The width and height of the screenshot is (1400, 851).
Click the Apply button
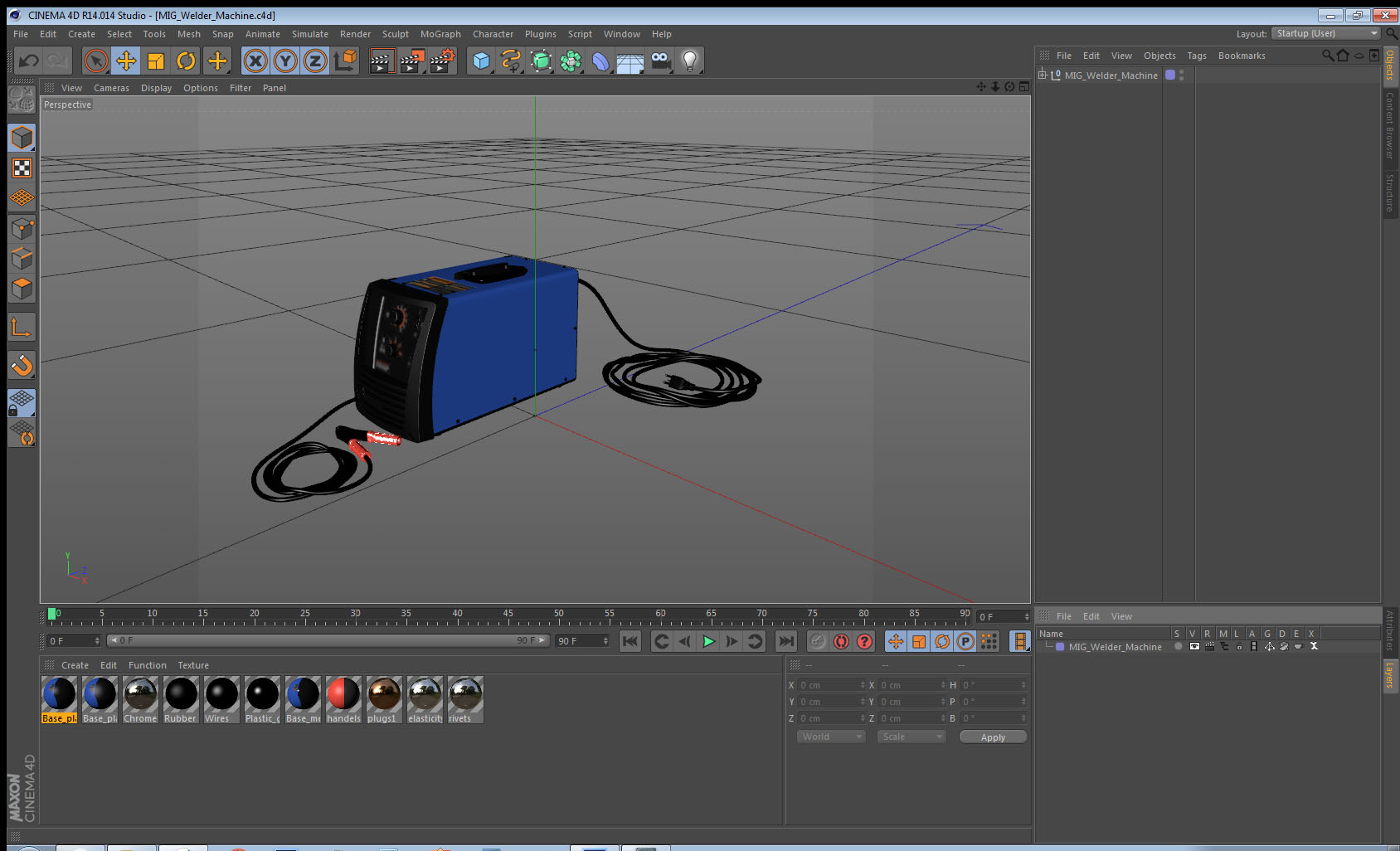click(x=993, y=737)
